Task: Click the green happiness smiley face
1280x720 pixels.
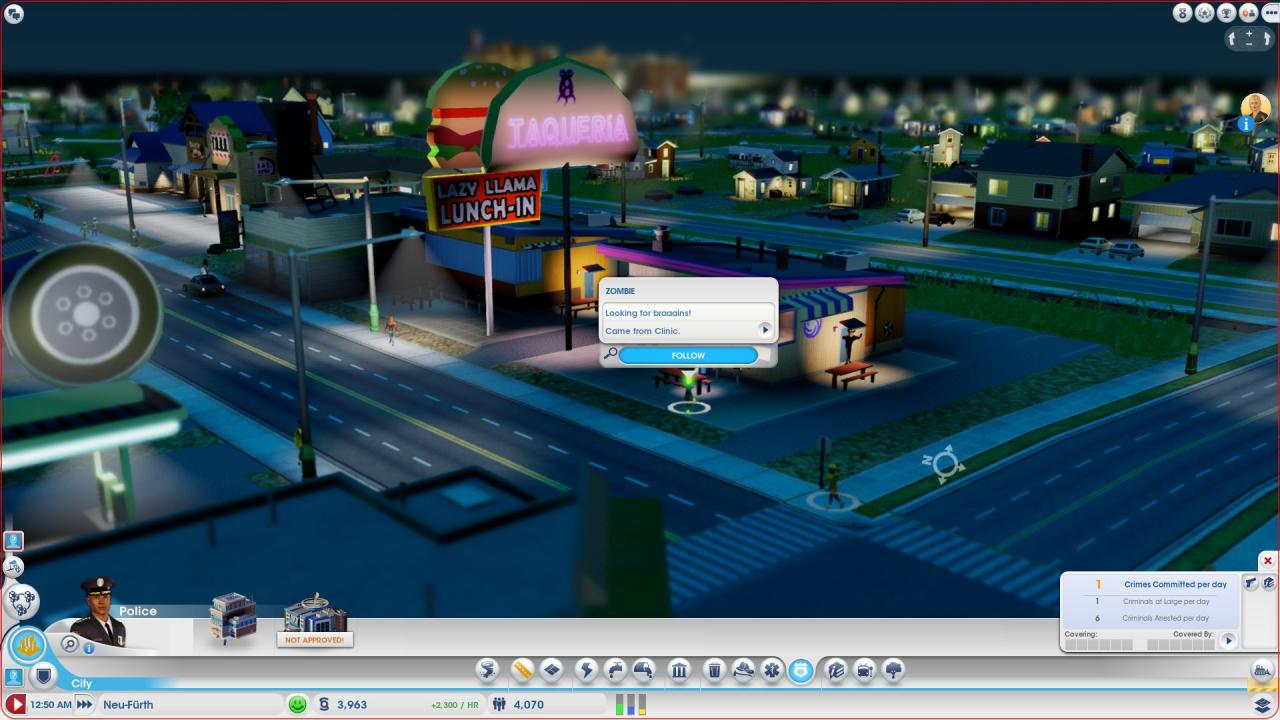Action: [297, 704]
